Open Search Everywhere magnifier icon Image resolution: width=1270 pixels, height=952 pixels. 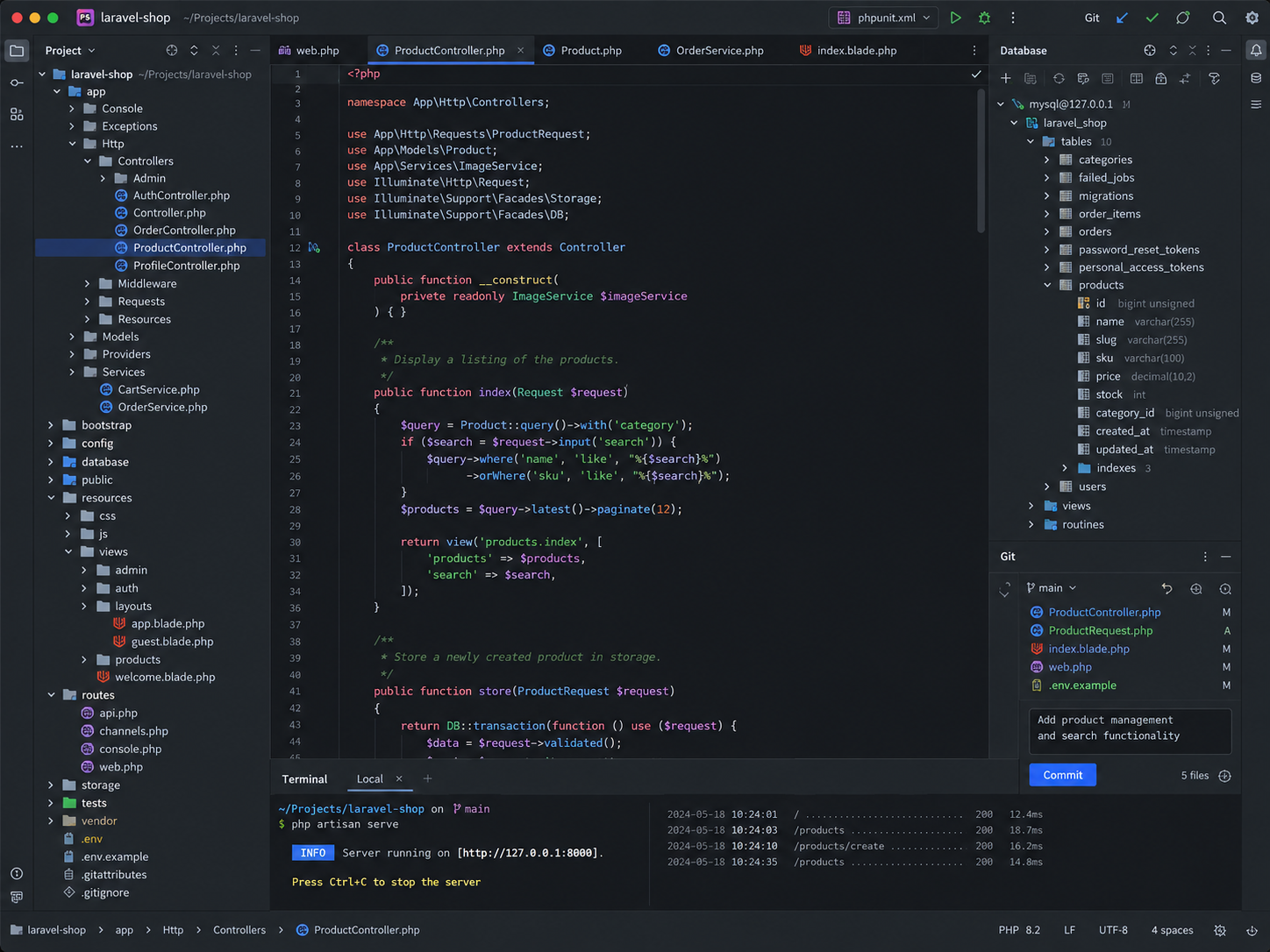point(1219,18)
